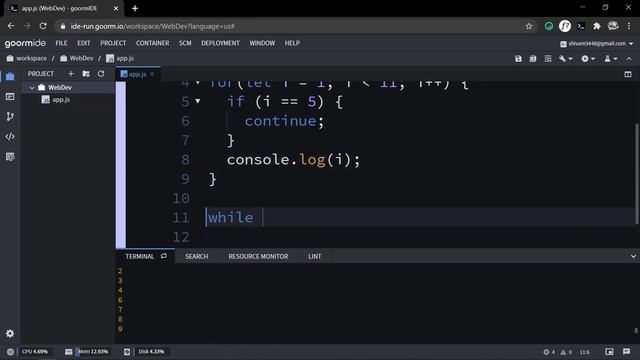Create new file with plus icon
The image size is (640, 360).
(71, 73)
